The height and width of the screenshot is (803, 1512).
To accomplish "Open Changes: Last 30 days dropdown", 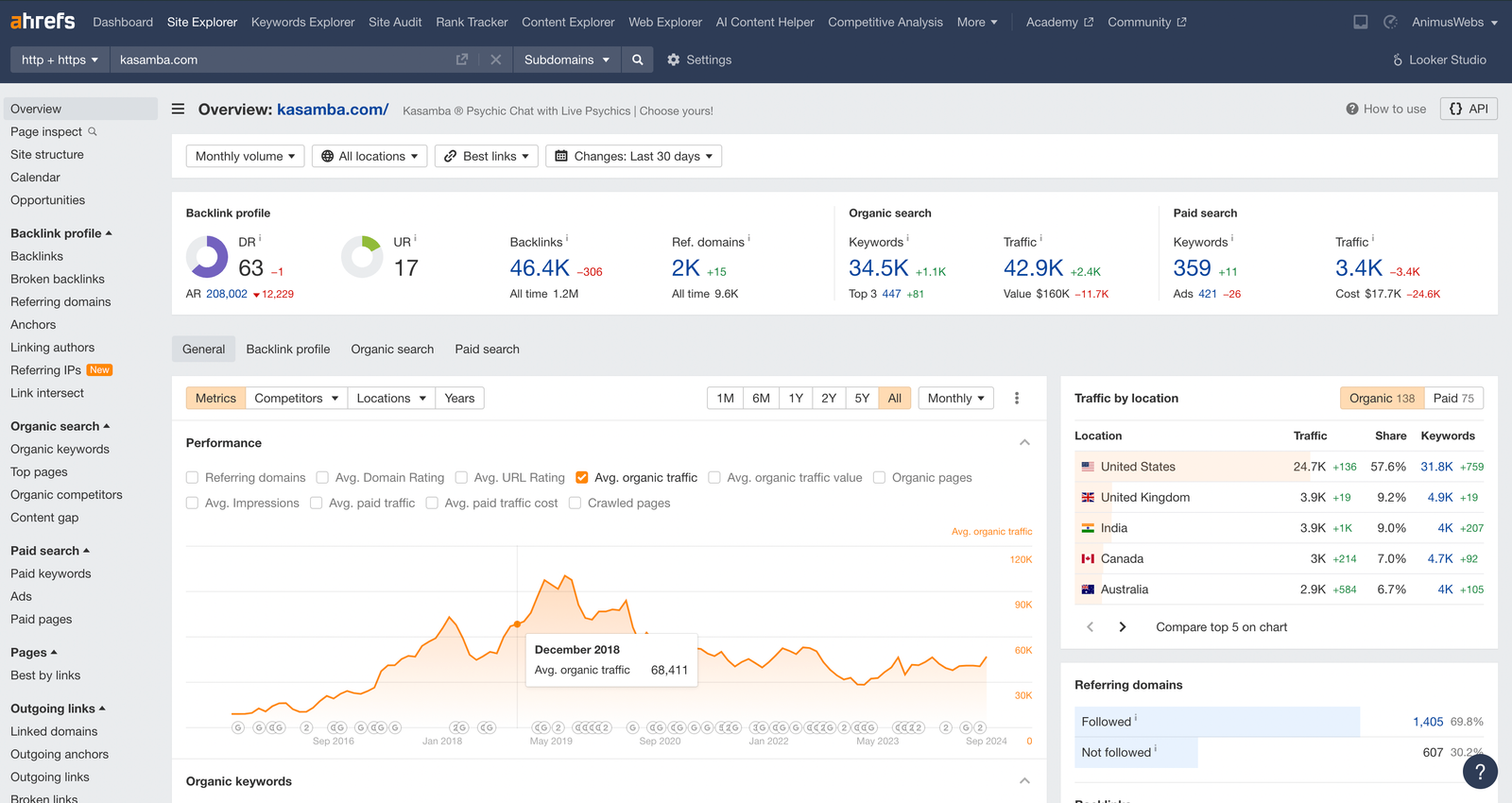I will (634, 156).
